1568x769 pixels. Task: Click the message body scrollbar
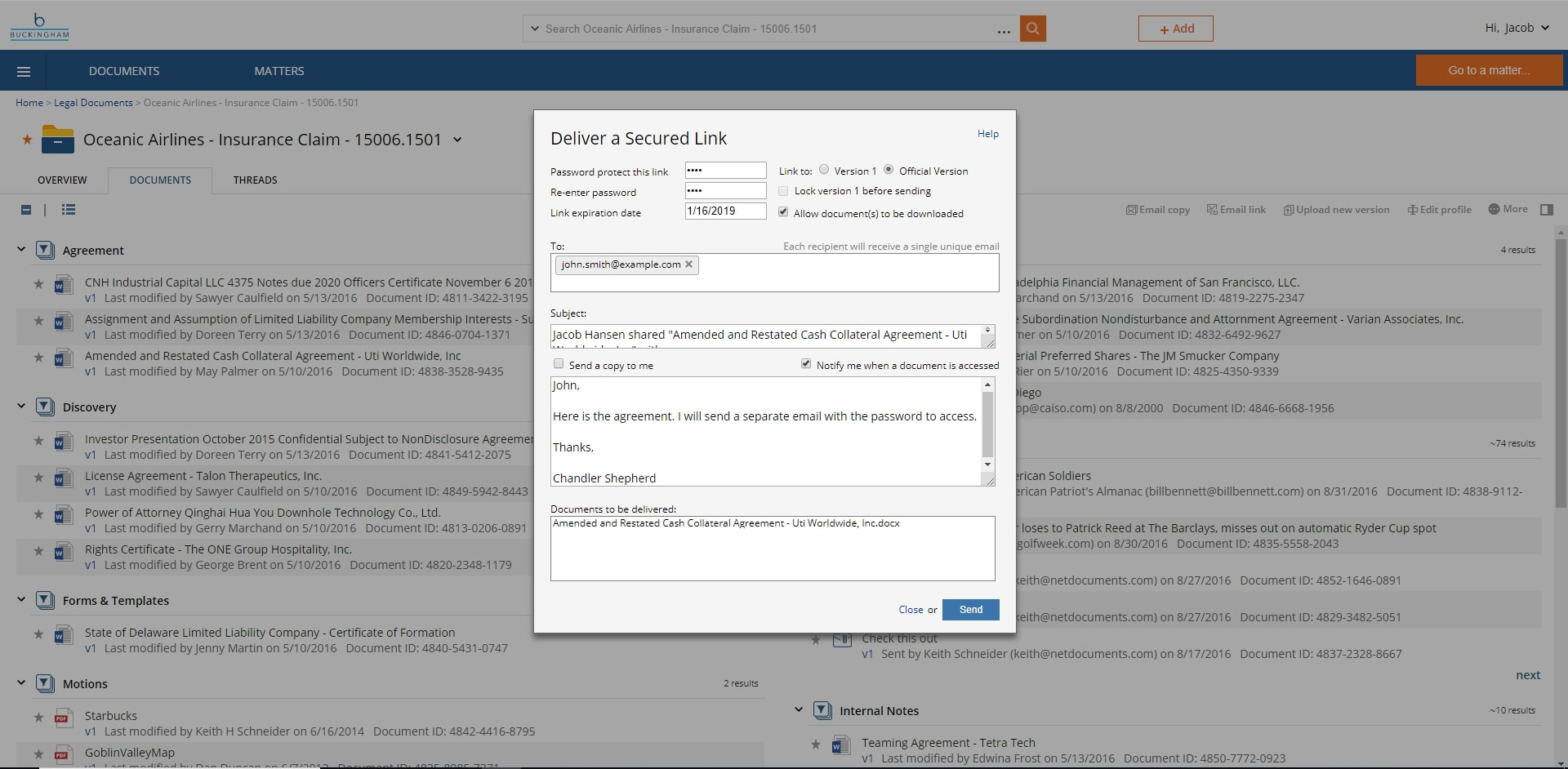click(988, 425)
